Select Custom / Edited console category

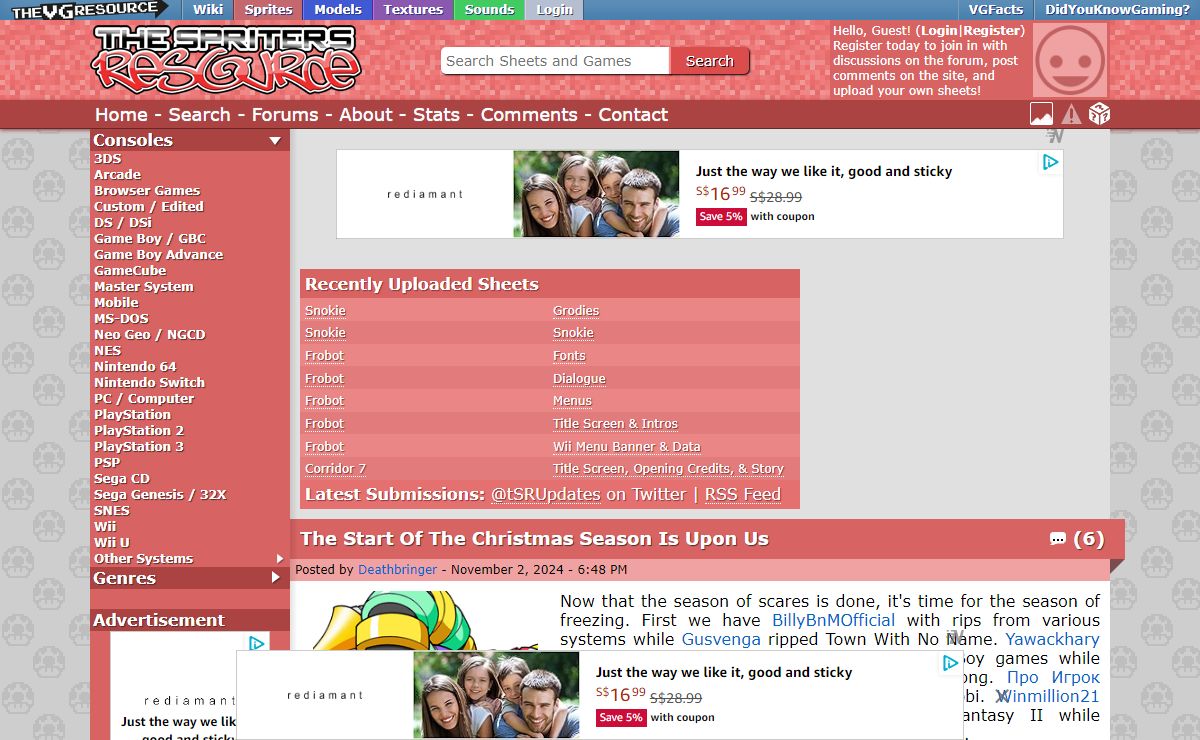pyautogui.click(x=148, y=207)
